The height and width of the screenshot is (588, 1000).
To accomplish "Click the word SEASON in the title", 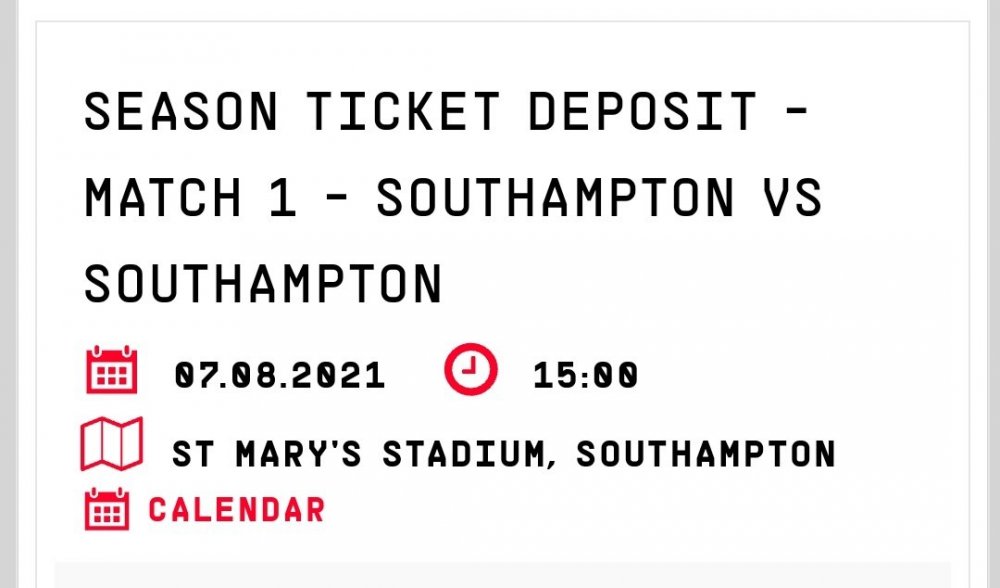I will pyautogui.click(x=181, y=112).
